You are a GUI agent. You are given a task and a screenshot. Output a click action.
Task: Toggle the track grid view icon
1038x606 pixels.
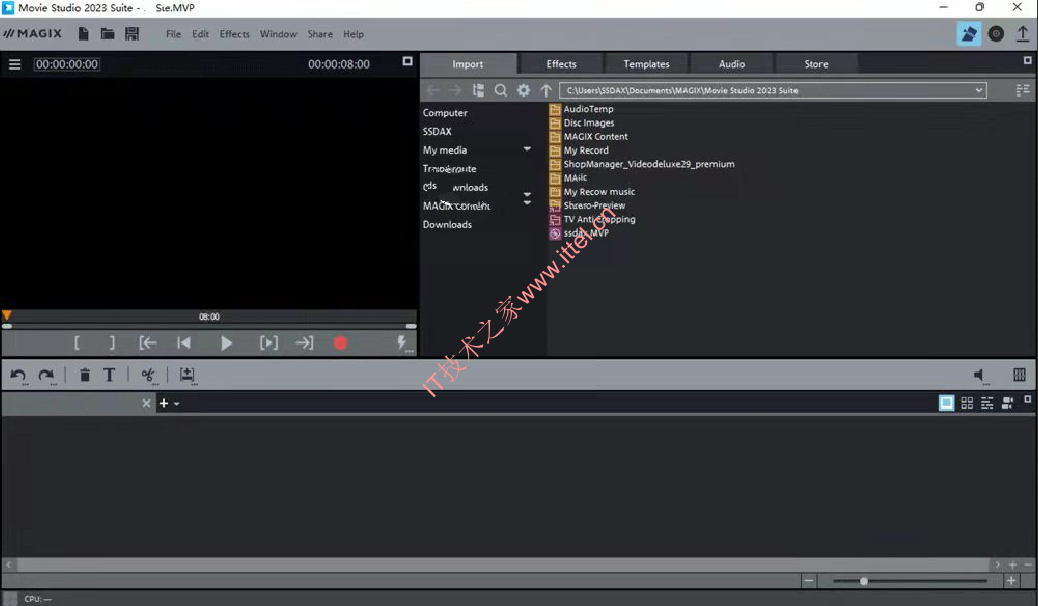(x=1019, y=375)
